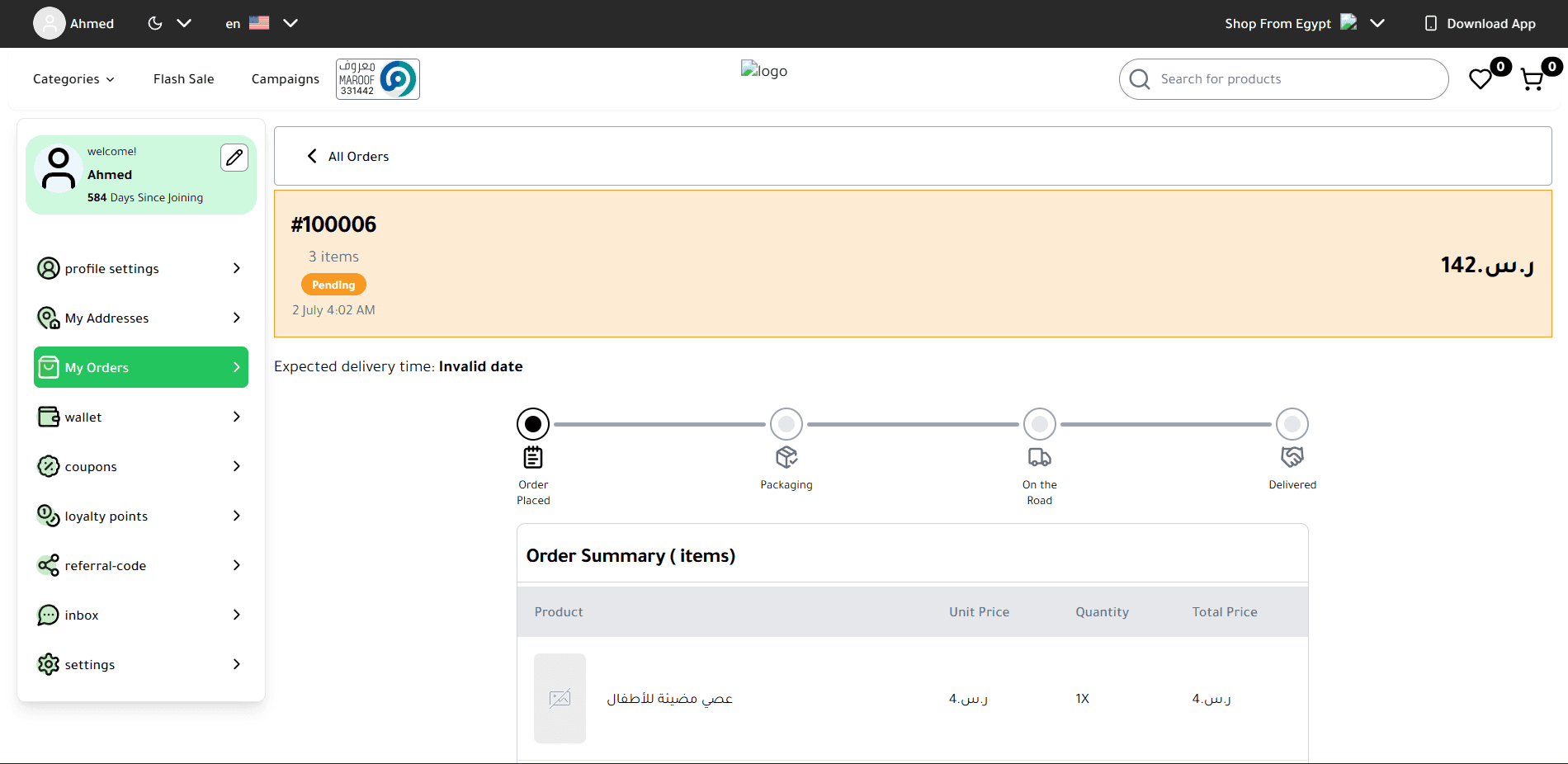Click the wishlist heart icon

pos(1481,79)
